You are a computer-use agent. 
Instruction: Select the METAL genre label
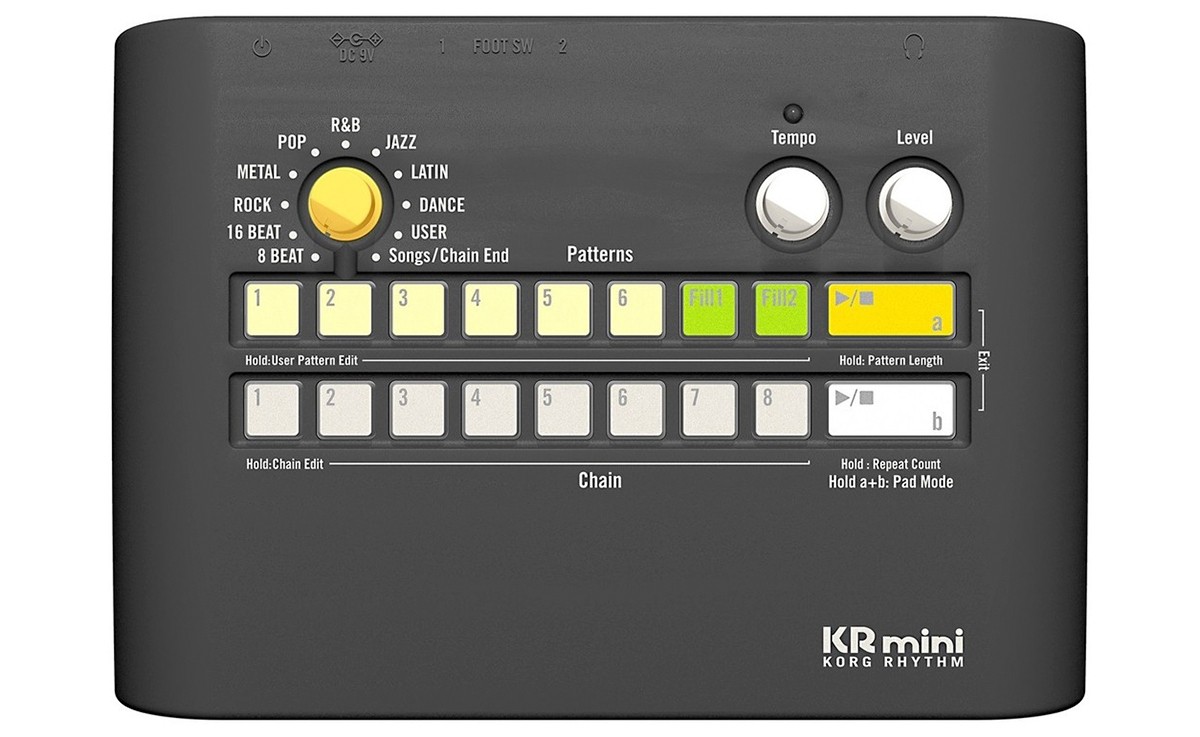pos(258,172)
